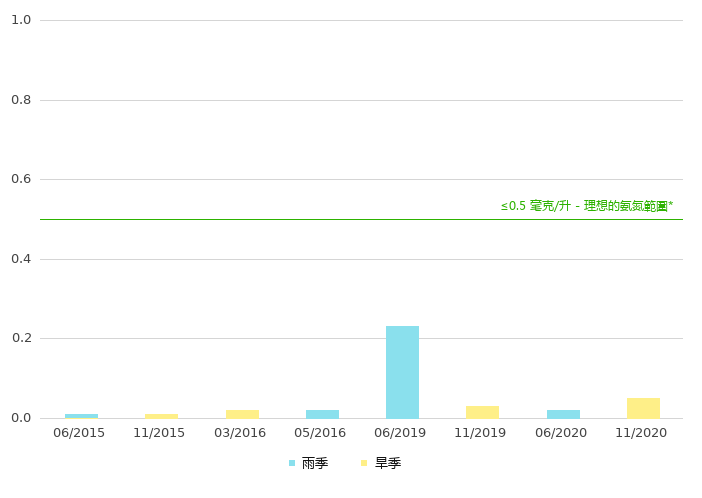702x498 pixels.
Task: Click the 11/2015 yellow bar
Action: pyautogui.click(x=161, y=416)
